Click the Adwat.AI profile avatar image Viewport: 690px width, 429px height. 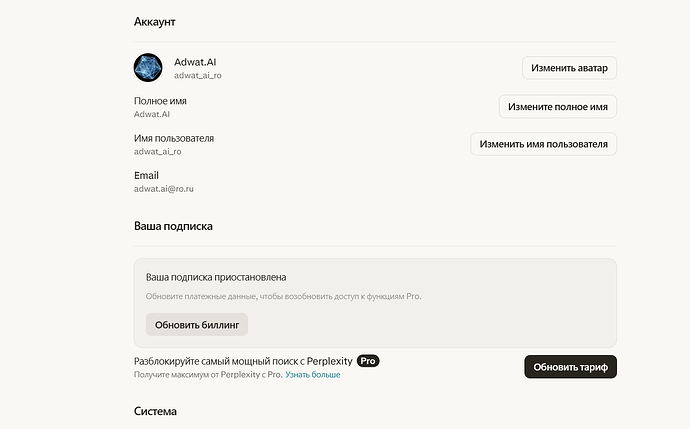point(148,68)
